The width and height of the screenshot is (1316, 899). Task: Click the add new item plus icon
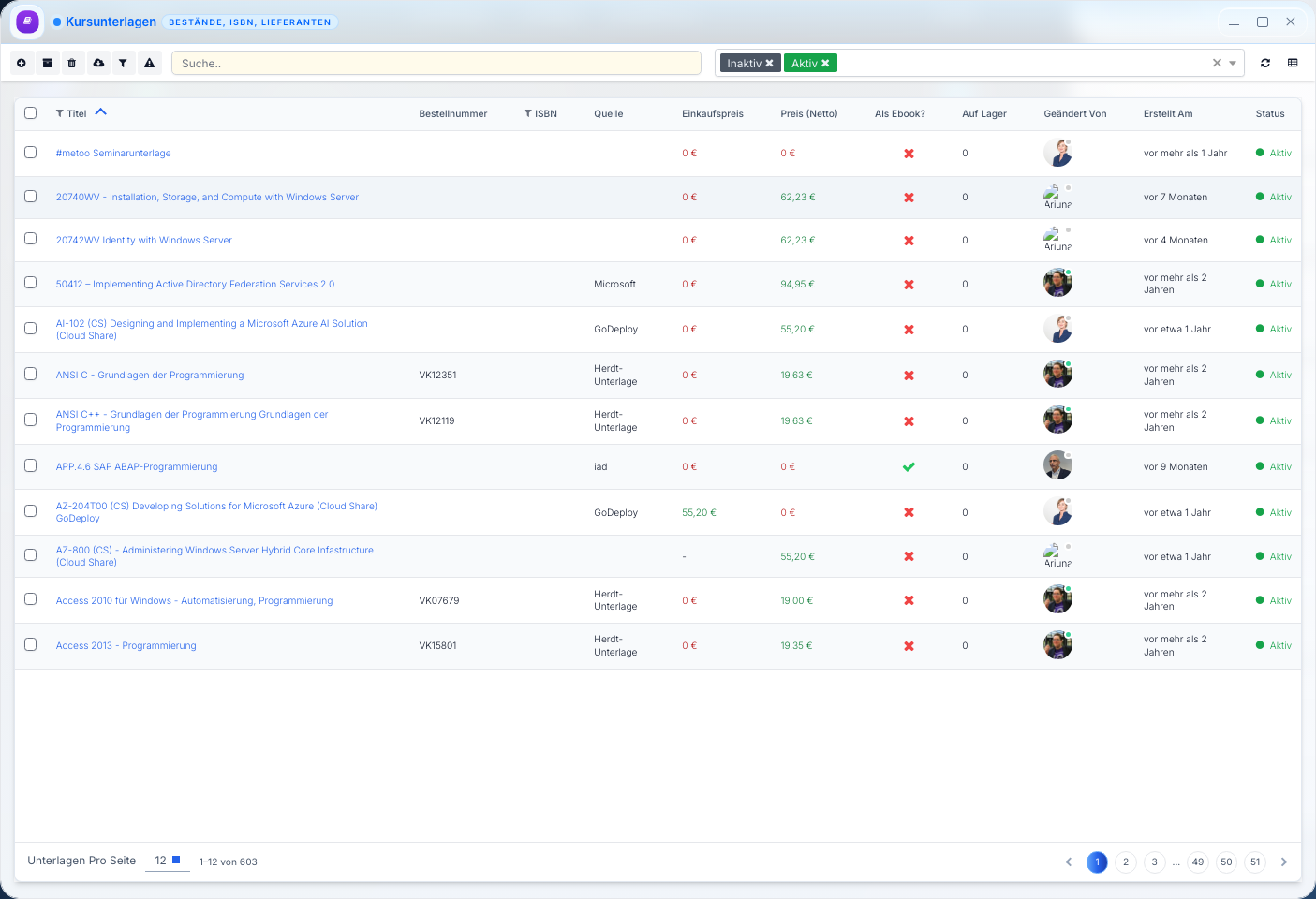(22, 63)
